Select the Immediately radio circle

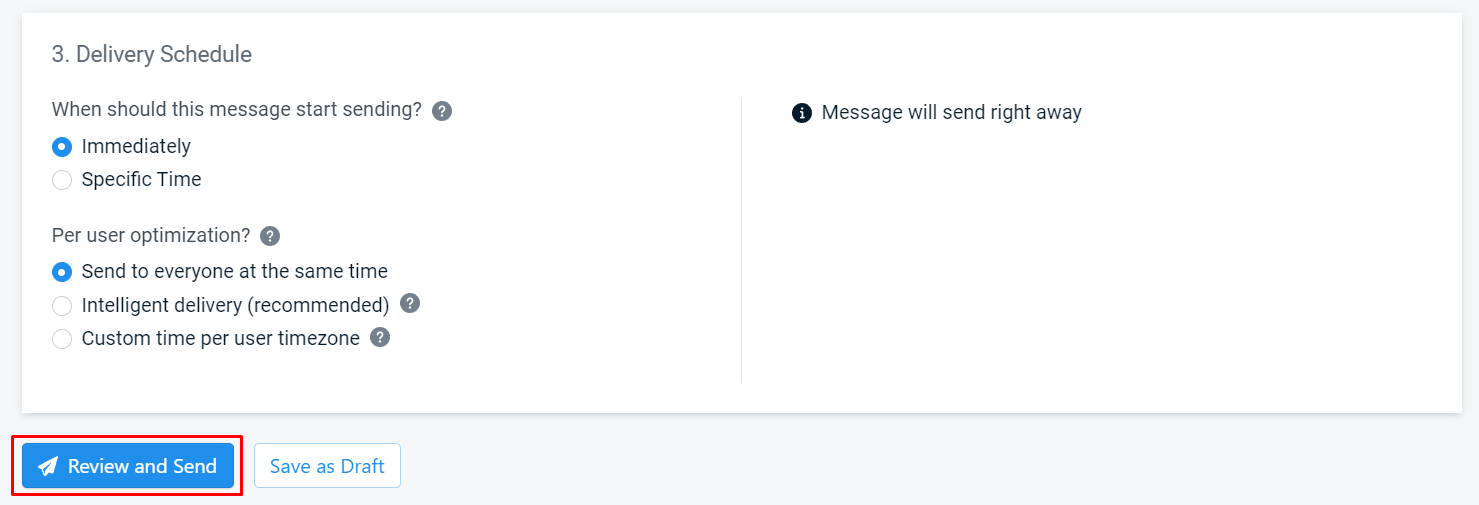[x=62, y=147]
